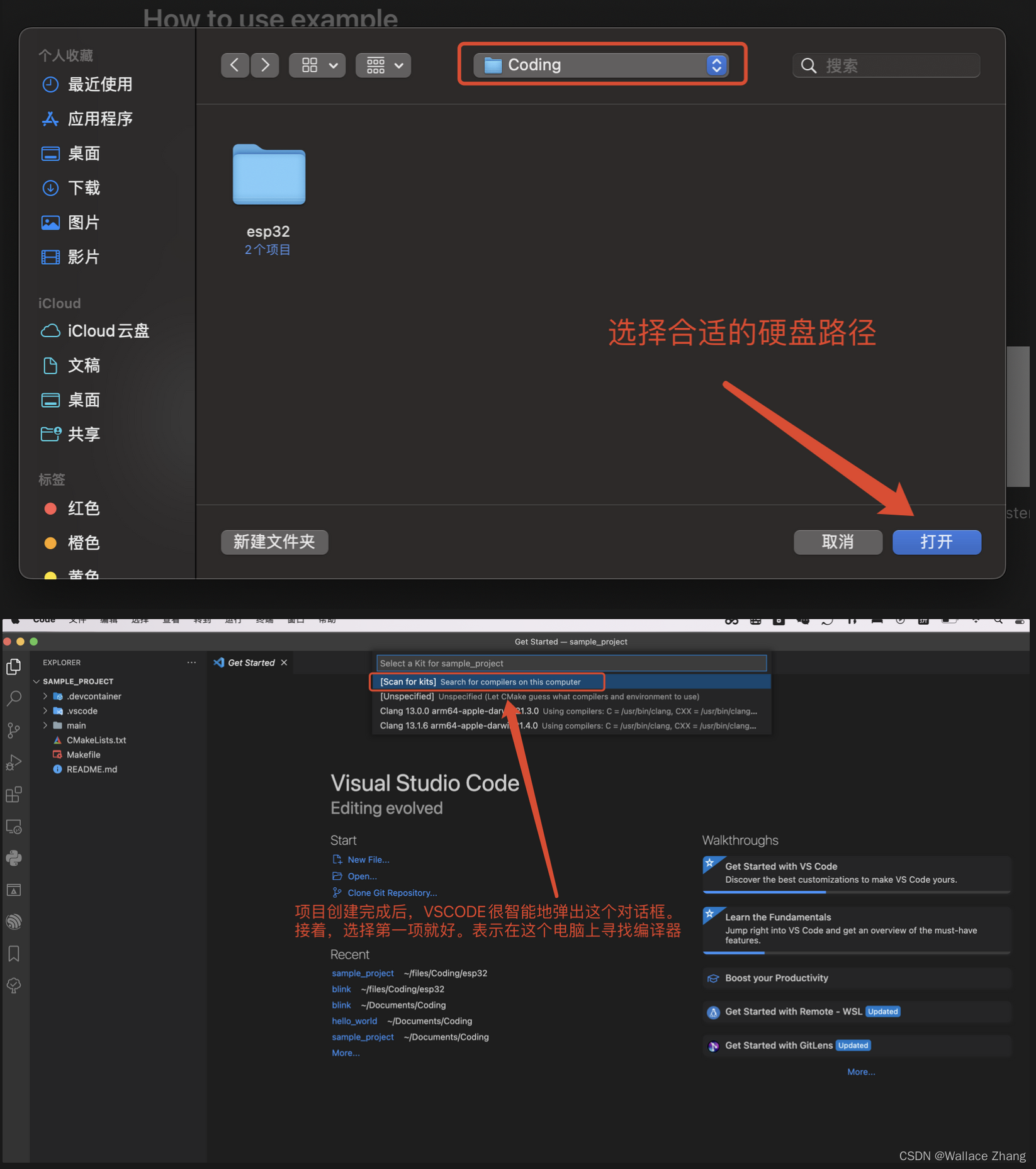1036x1169 pixels.
Task: Open the bottom tree icon in the VS Code activity bar
Action: (14, 986)
